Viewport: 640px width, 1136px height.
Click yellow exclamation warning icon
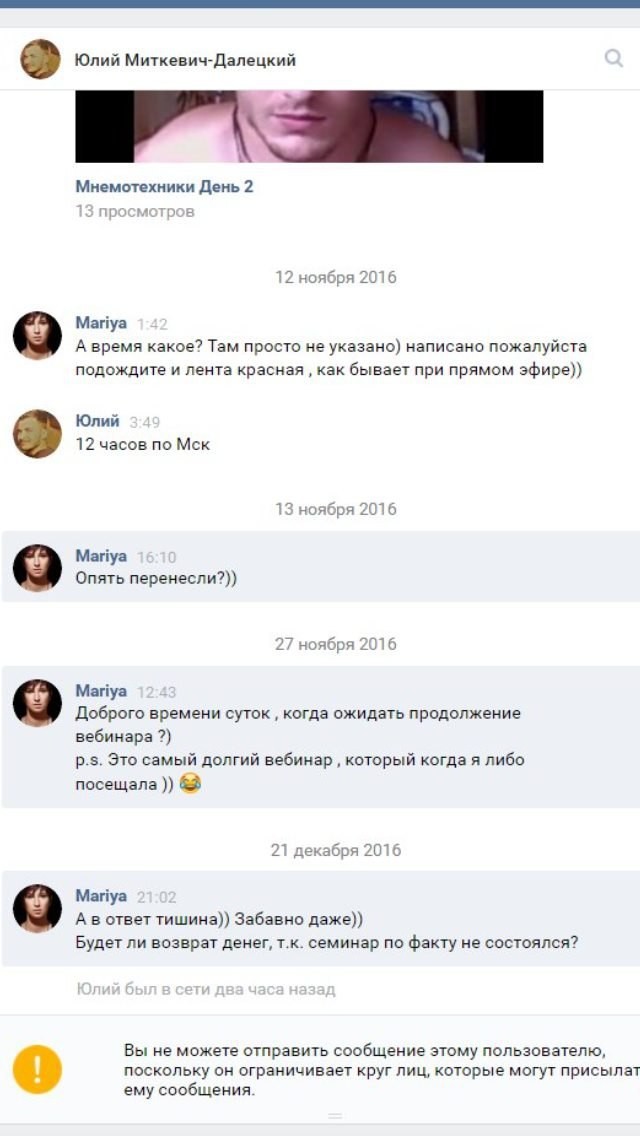[x=37, y=1069]
